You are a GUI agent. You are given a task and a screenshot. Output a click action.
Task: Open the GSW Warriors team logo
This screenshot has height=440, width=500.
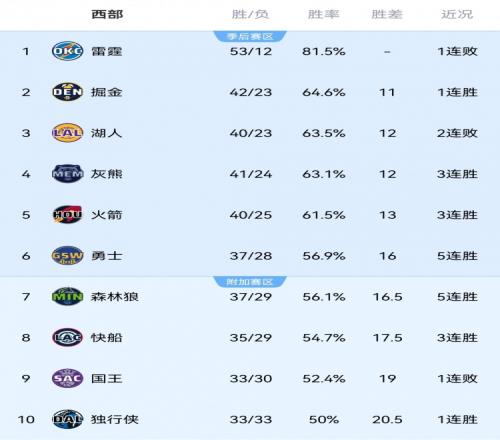tap(67, 256)
